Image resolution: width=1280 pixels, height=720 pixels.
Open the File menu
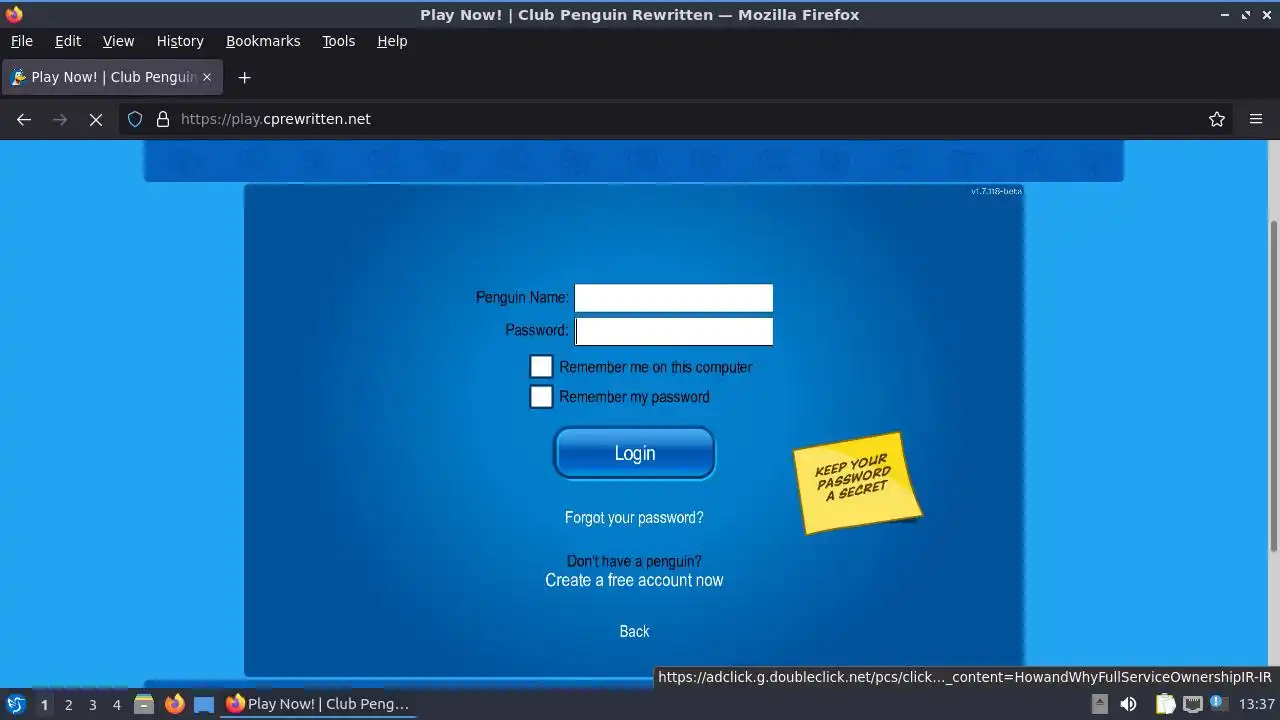pos(21,41)
